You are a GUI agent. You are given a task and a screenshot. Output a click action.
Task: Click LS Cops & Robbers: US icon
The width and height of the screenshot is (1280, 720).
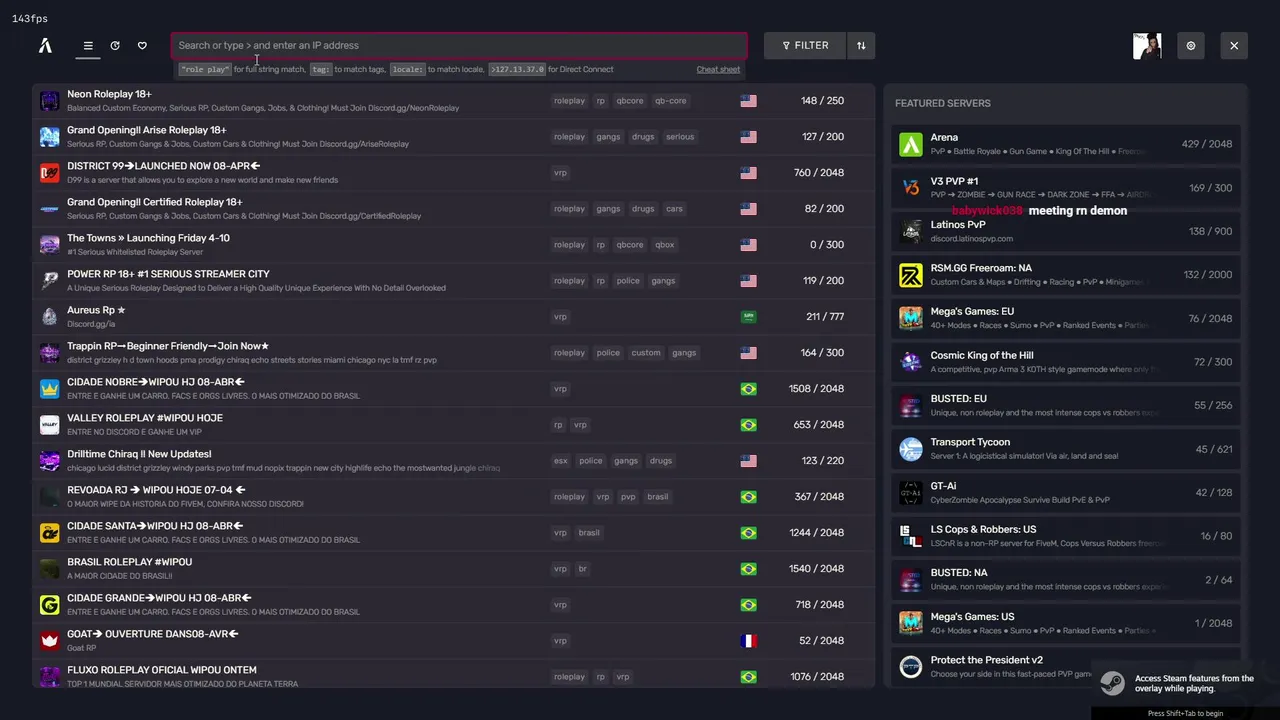pyautogui.click(x=911, y=536)
